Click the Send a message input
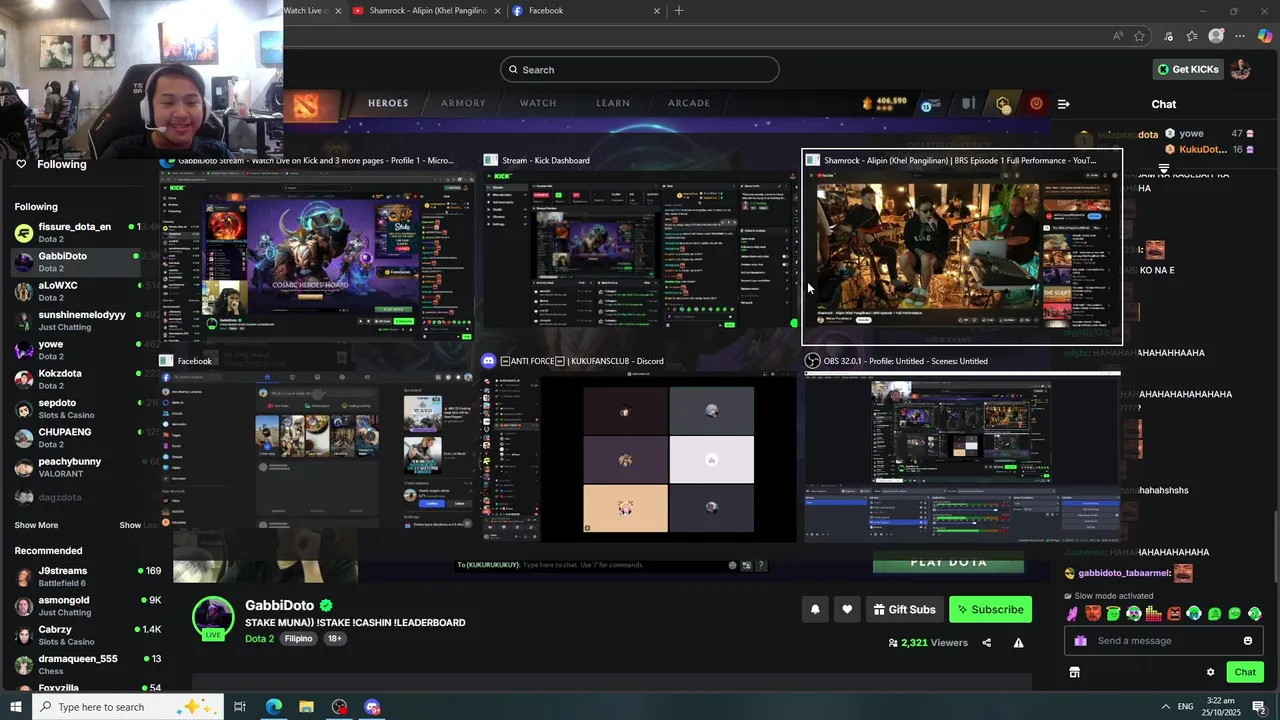The image size is (1280, 720). (x=1164, y=641)
